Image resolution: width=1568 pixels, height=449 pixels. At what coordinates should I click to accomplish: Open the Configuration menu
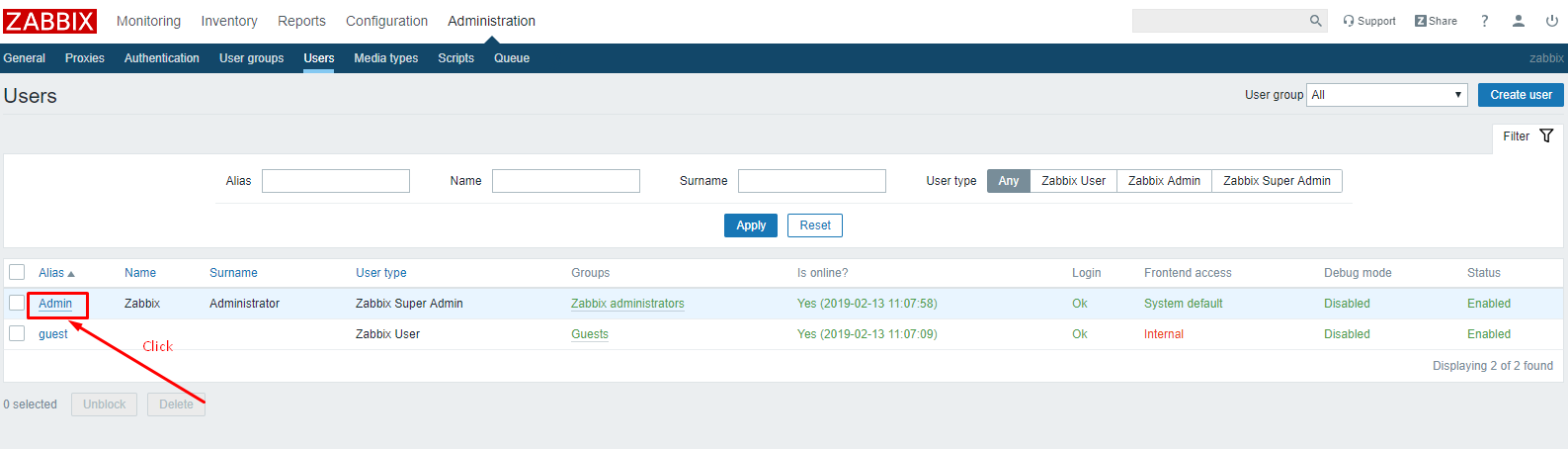386,21
